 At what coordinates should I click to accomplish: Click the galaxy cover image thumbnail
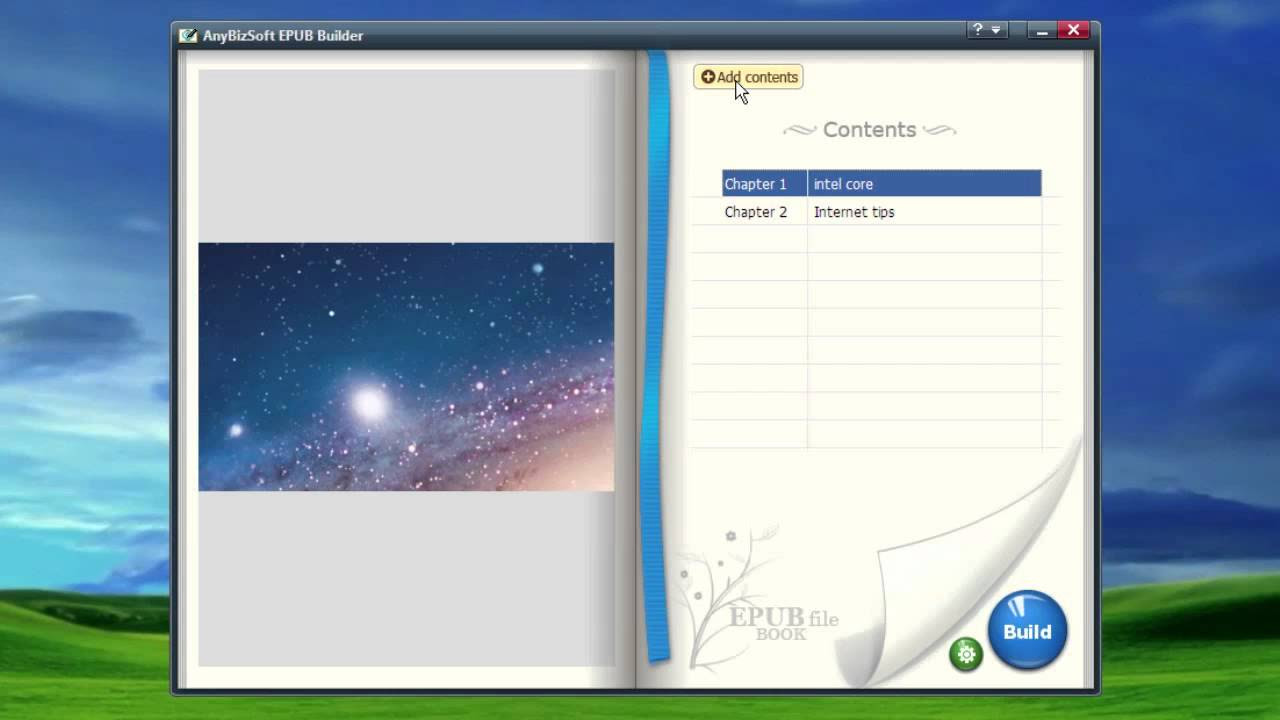point(406,367)
